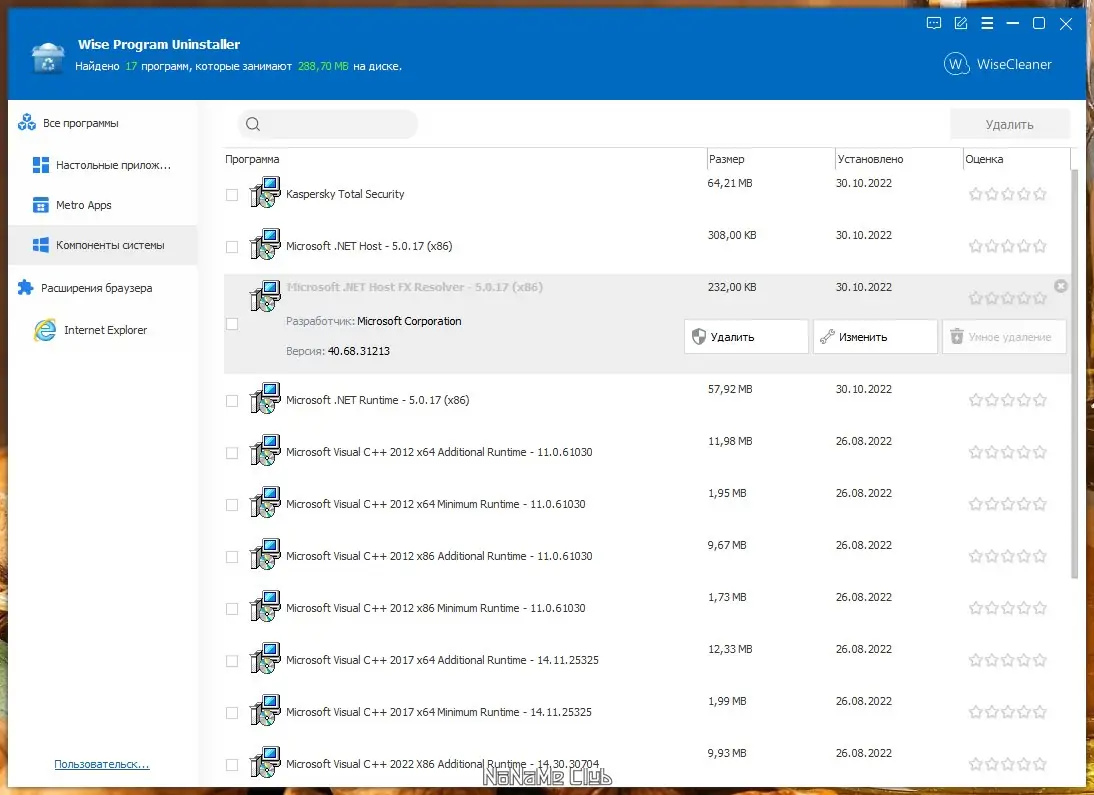This screenshot has width=1094, height=795.
Task: Click the VC++ 2012 x86 Minimum Runtime icon
Action: [265, 606]
